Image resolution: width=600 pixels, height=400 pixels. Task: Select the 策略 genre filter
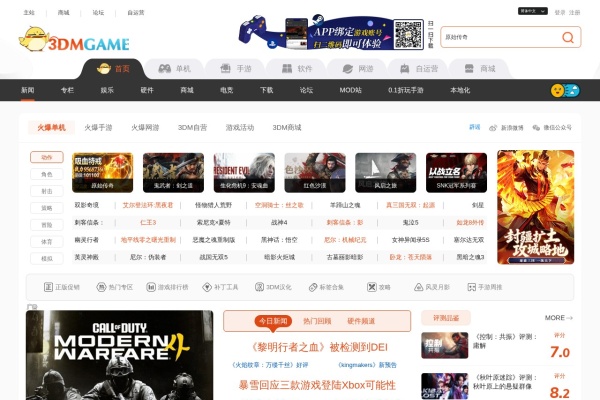(47, 208)
